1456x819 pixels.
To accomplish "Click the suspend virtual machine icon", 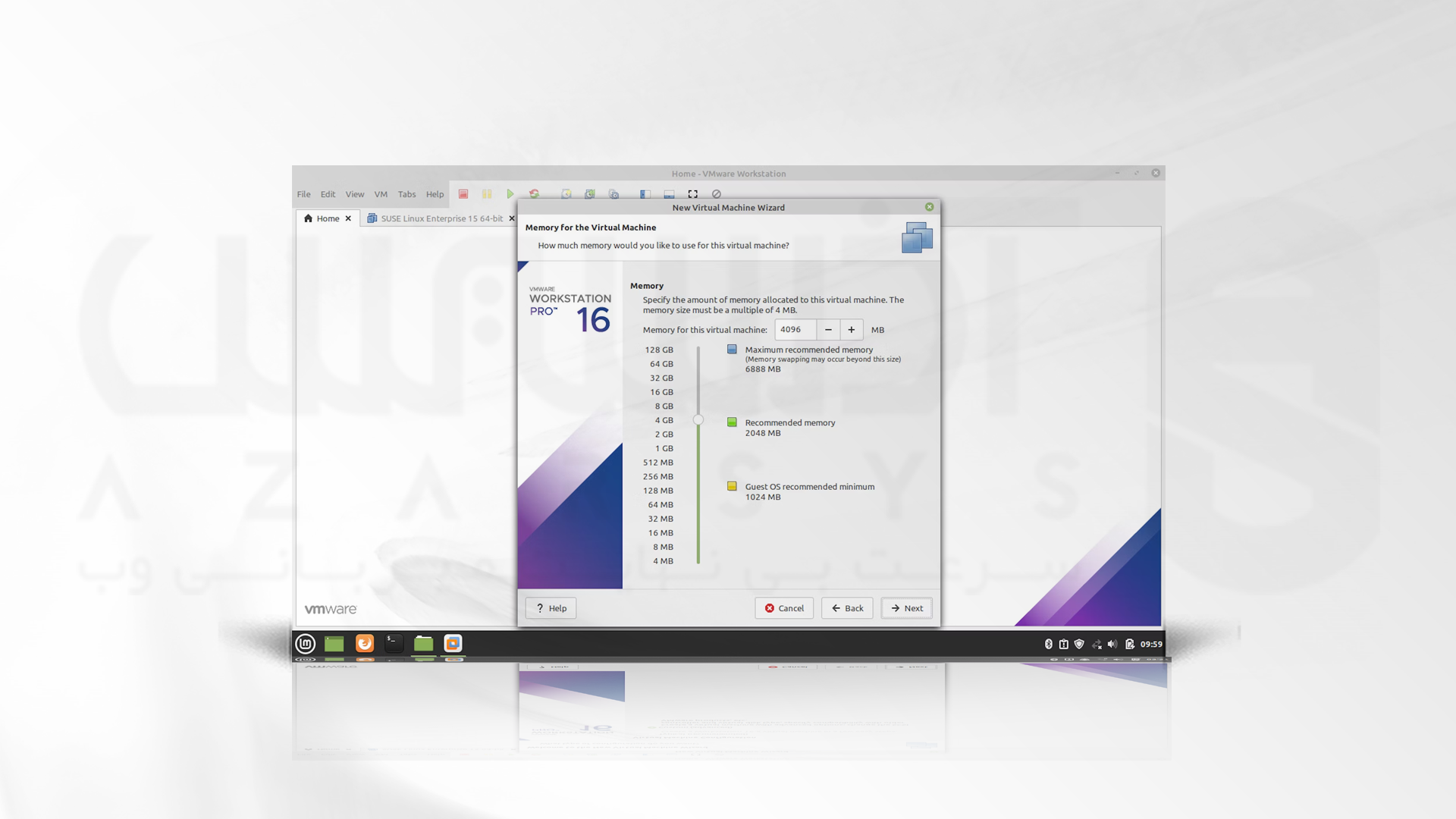I will point(486,193).
